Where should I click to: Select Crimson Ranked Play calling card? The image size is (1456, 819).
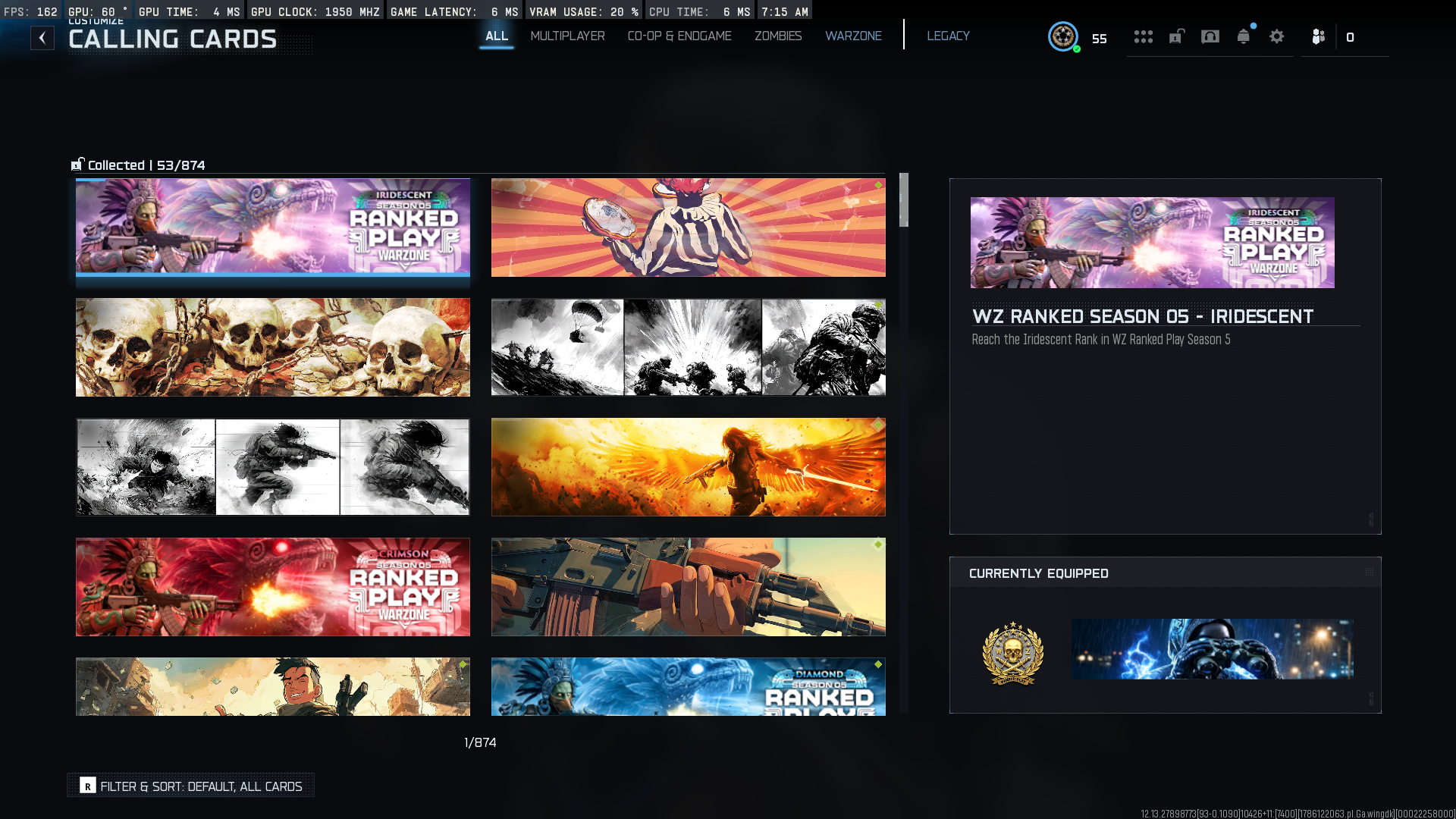[x=273, y=587]
